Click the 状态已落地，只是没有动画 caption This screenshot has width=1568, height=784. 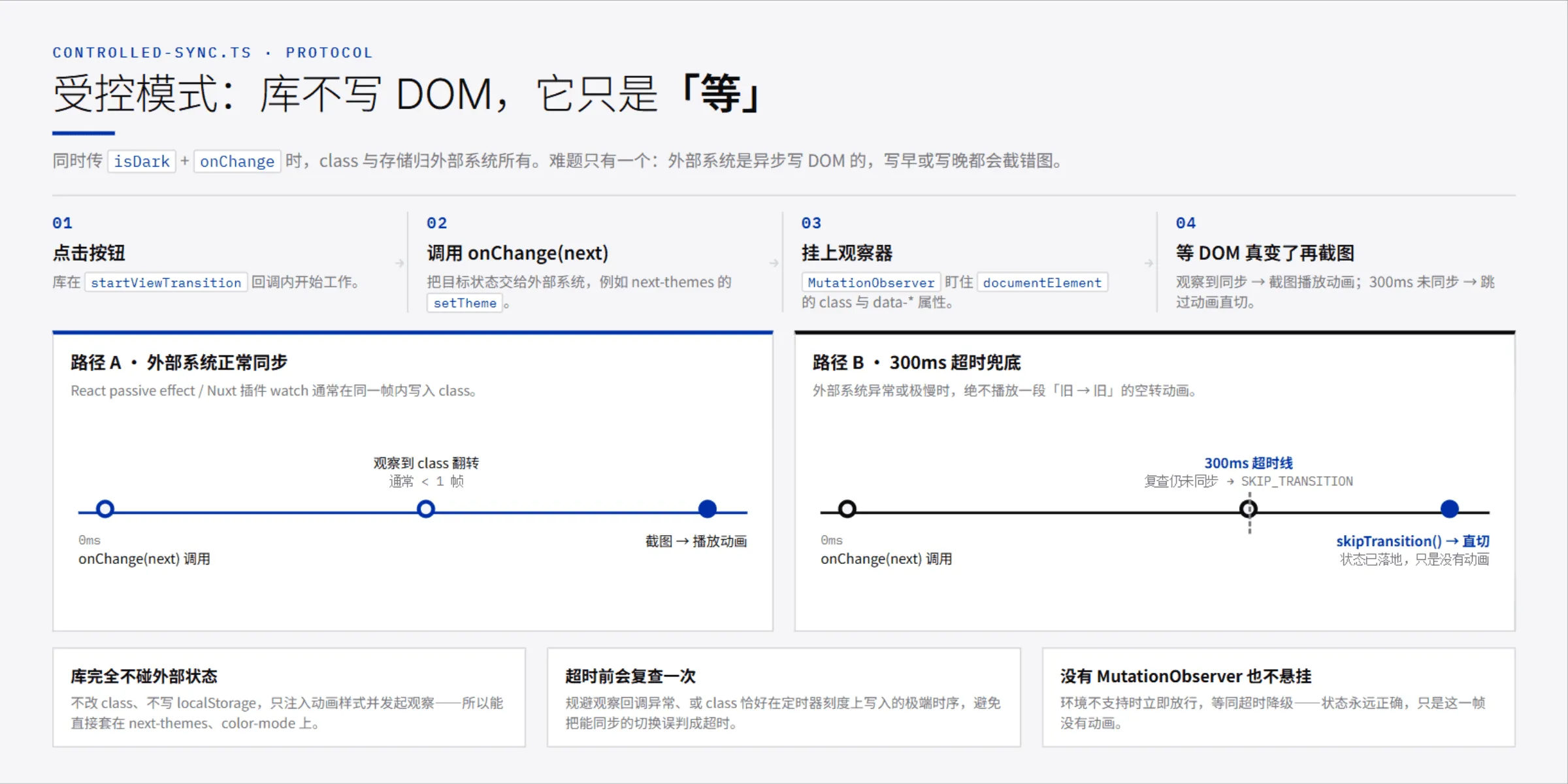pyautogui.click(x=1414, y=559)
